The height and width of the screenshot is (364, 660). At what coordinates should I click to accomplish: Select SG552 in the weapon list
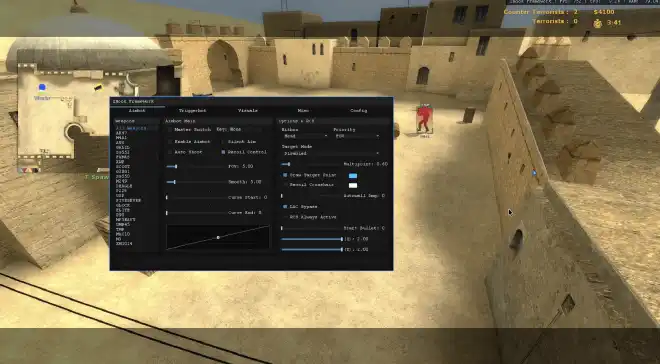point(122,152)
